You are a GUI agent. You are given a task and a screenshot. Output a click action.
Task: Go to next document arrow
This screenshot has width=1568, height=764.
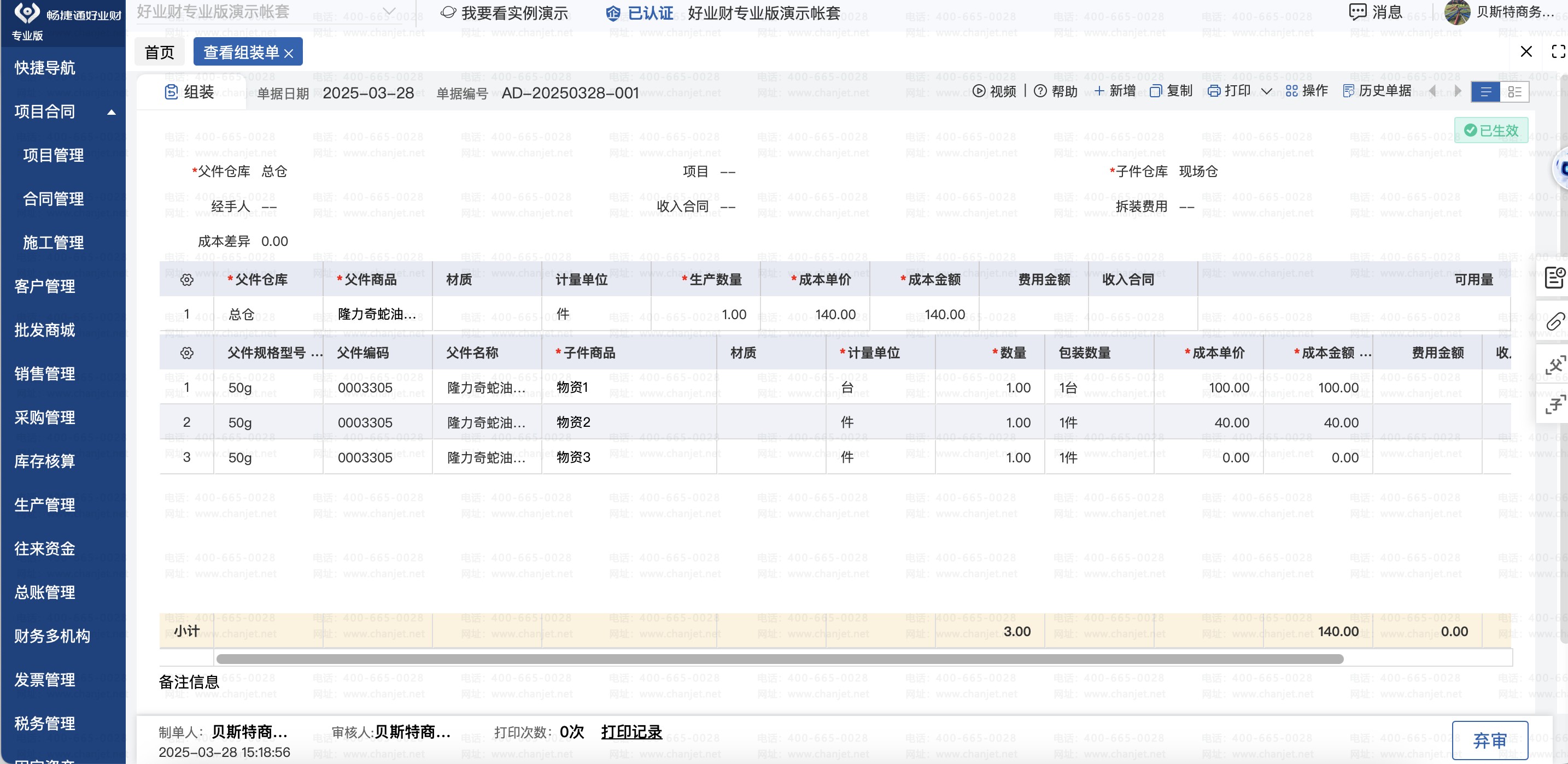tap(1458, 91)
